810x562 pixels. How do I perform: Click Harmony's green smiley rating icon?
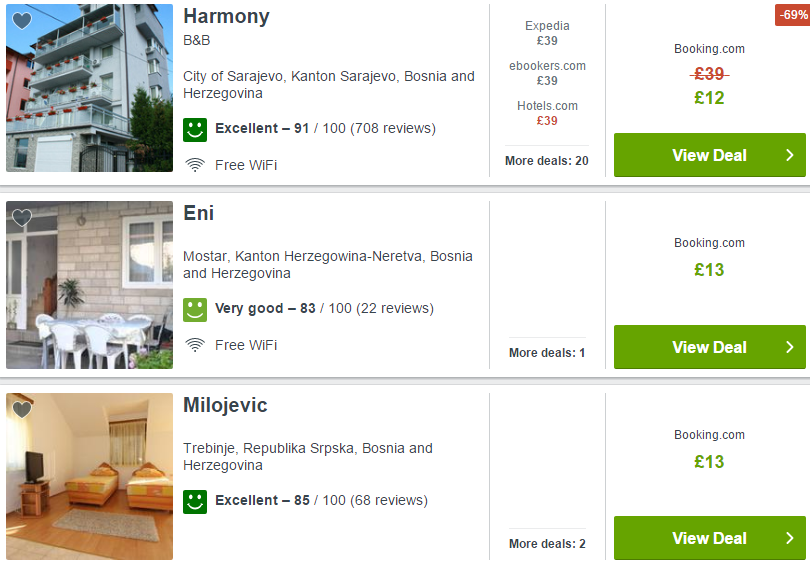click(x=195, y=129)
